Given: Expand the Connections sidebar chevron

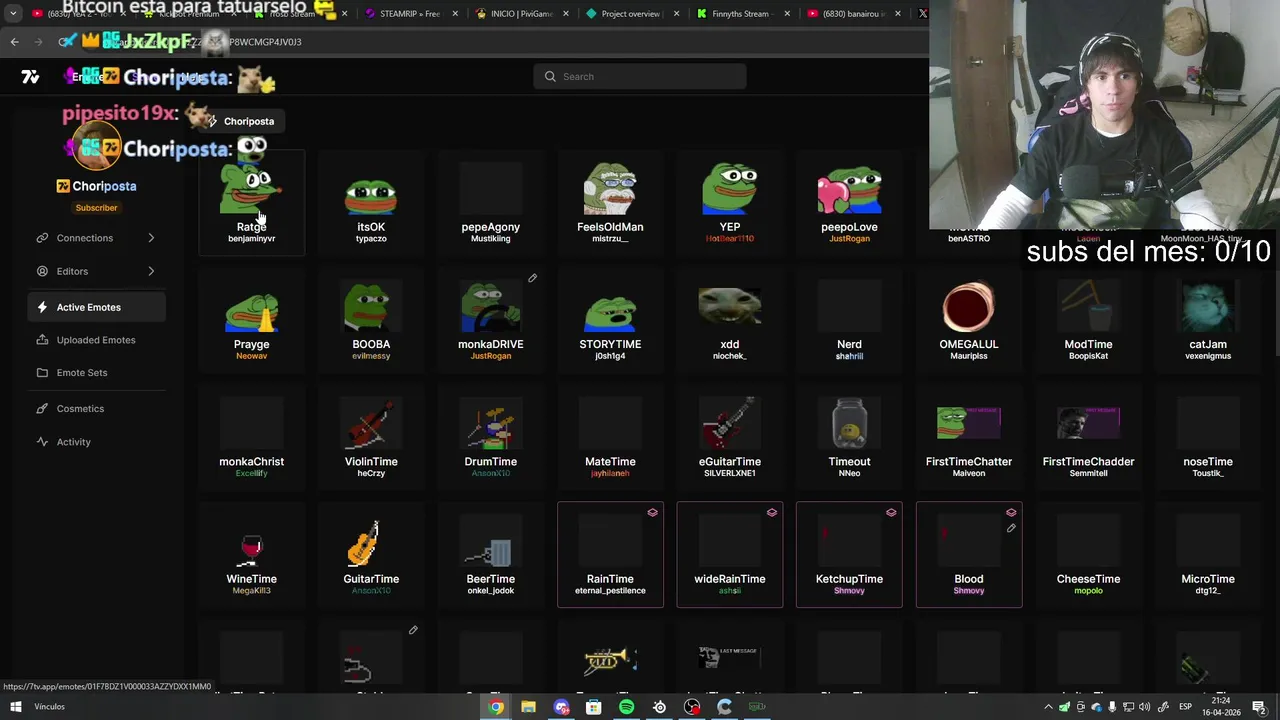Looking at the screenshot, I should (151, 238).
